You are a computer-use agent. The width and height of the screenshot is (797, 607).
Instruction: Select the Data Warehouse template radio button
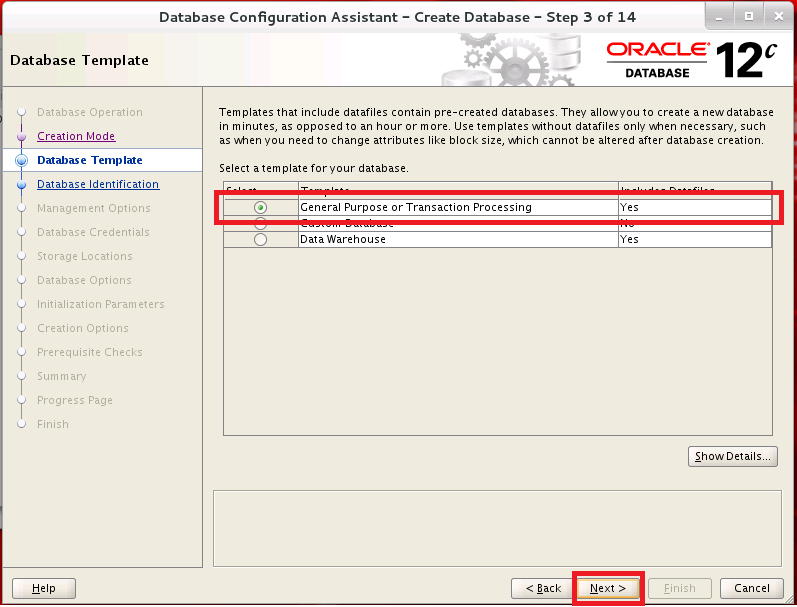pos(261,240)
